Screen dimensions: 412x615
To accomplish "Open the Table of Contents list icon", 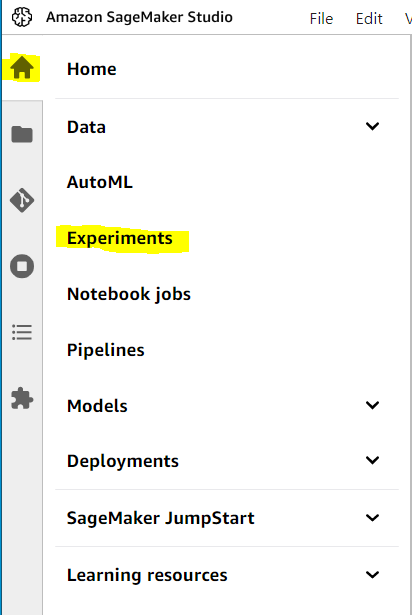I will (x=22, y=332).
